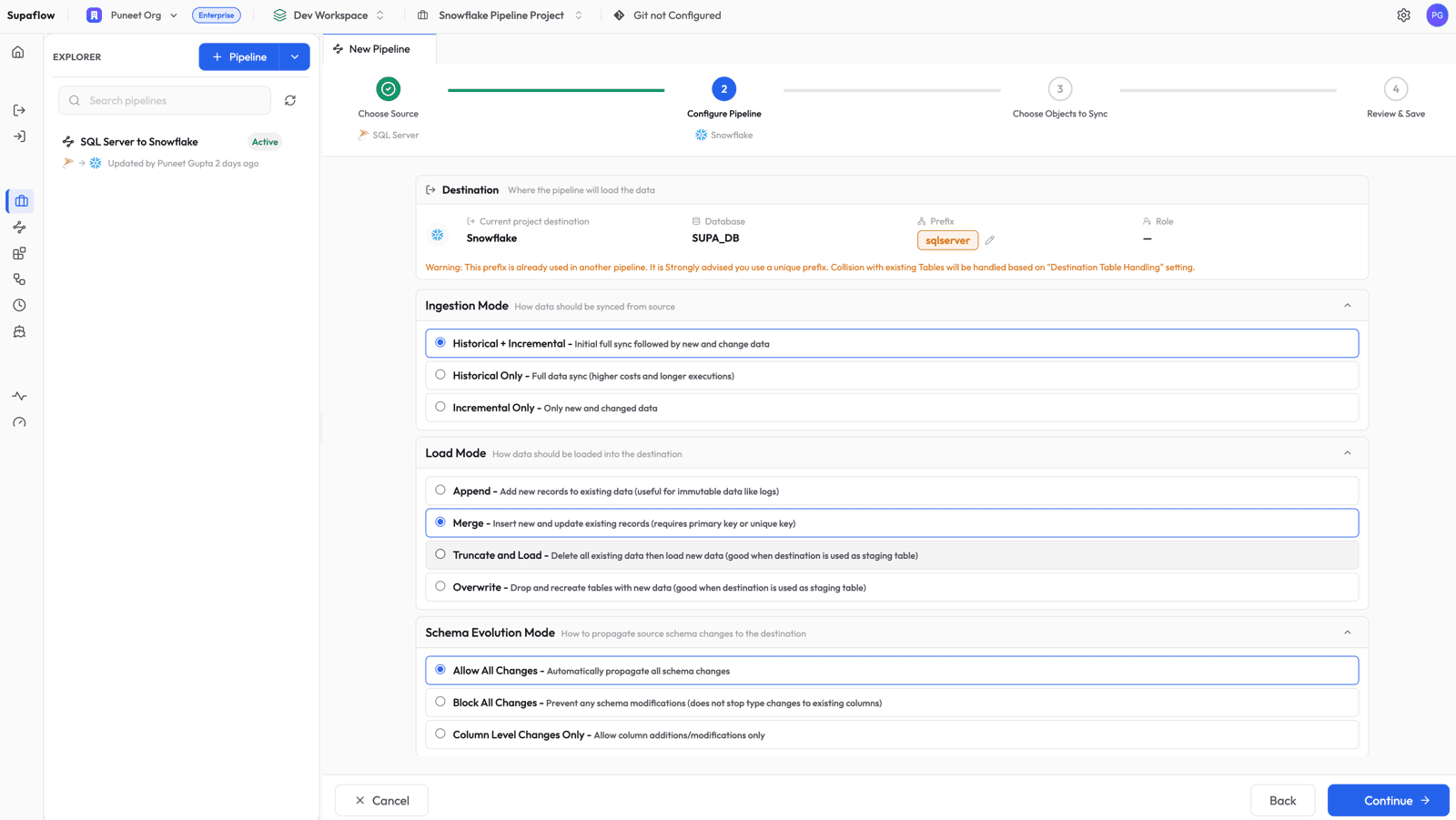
Task: Open the Home icon in sidebar
Action: click(18, 52)
